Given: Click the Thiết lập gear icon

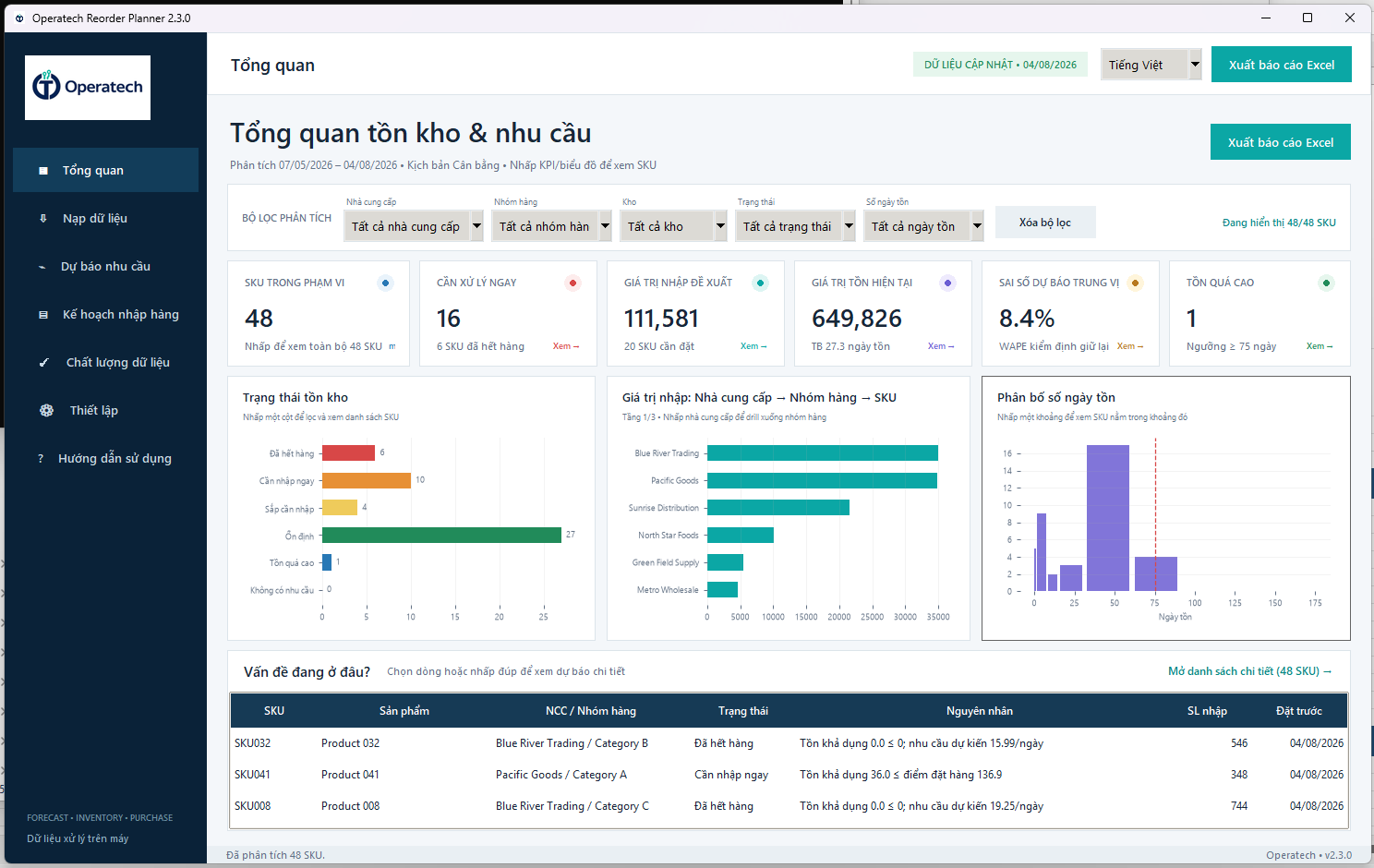Looking at the screenshot, I should (x=46, y=411).
